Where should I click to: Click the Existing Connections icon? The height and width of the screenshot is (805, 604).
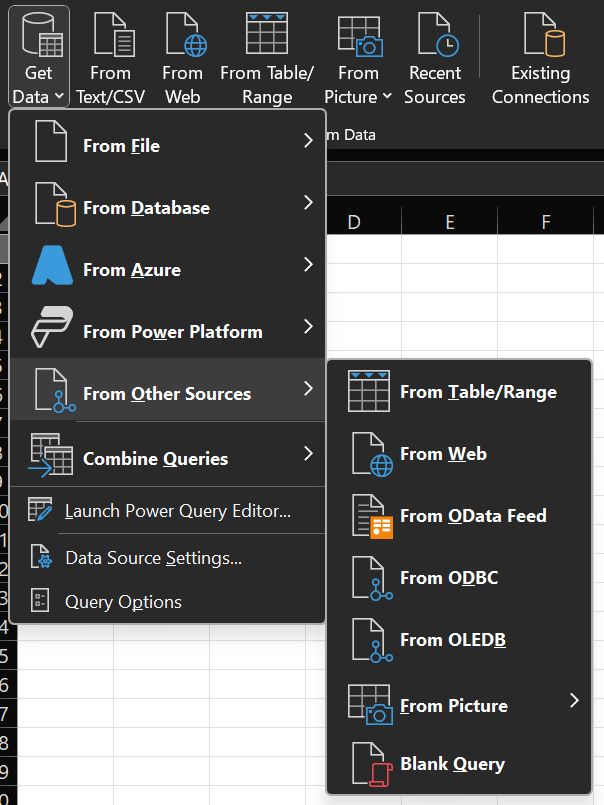pos(544,34)
